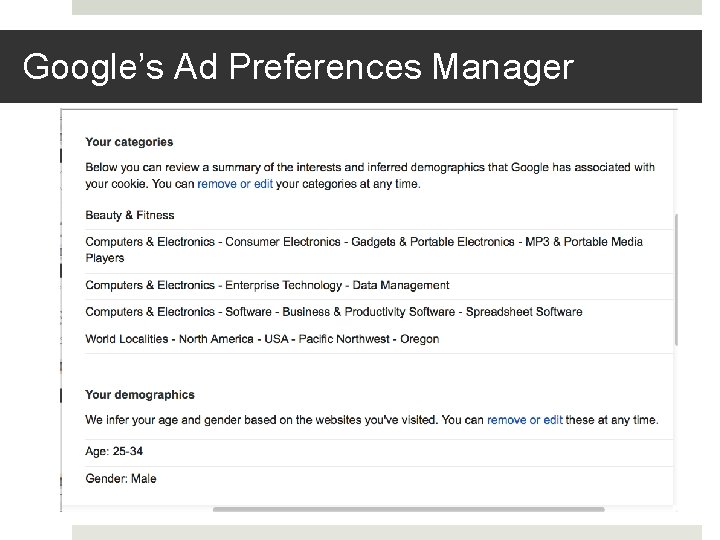Choose the Enterprise Technology - Data Management category
The height and width of the screenshot is (540, 720).
click(x=267, y=286)
